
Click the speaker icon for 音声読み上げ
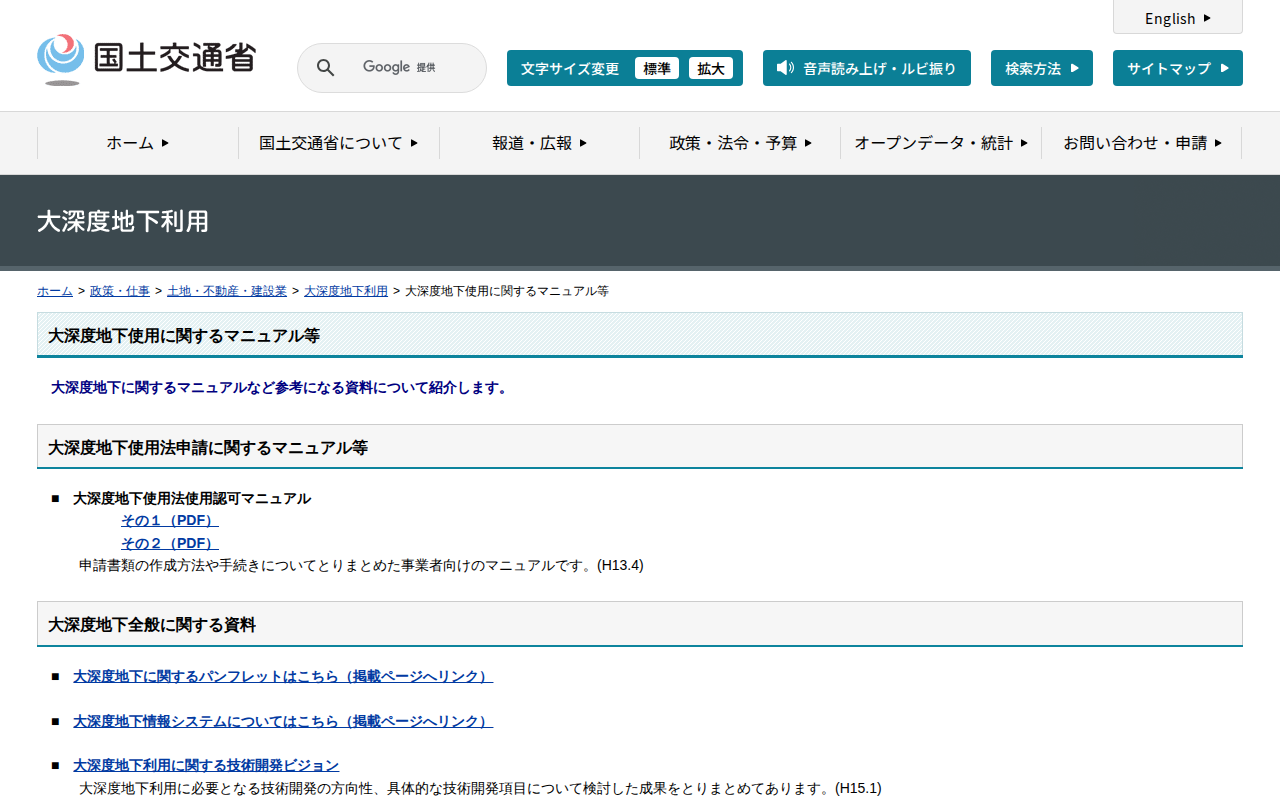(x=785, y=68)
